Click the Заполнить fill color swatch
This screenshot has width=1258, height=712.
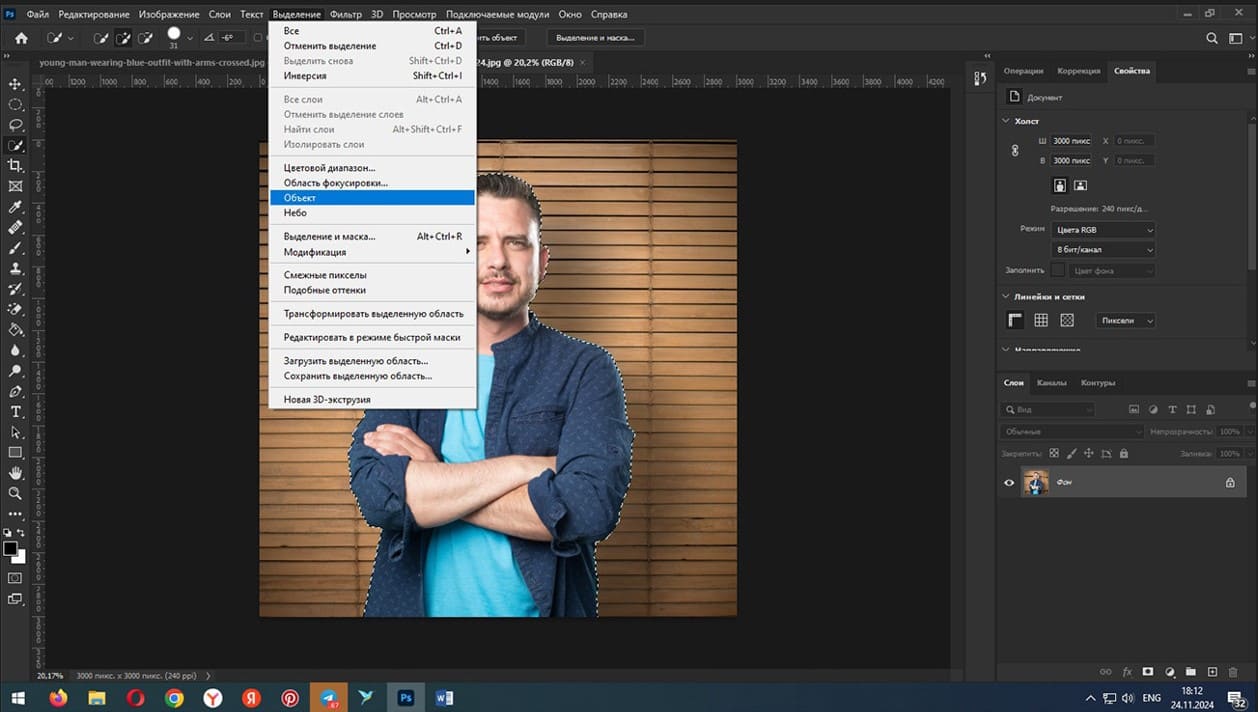point(1057,271)
